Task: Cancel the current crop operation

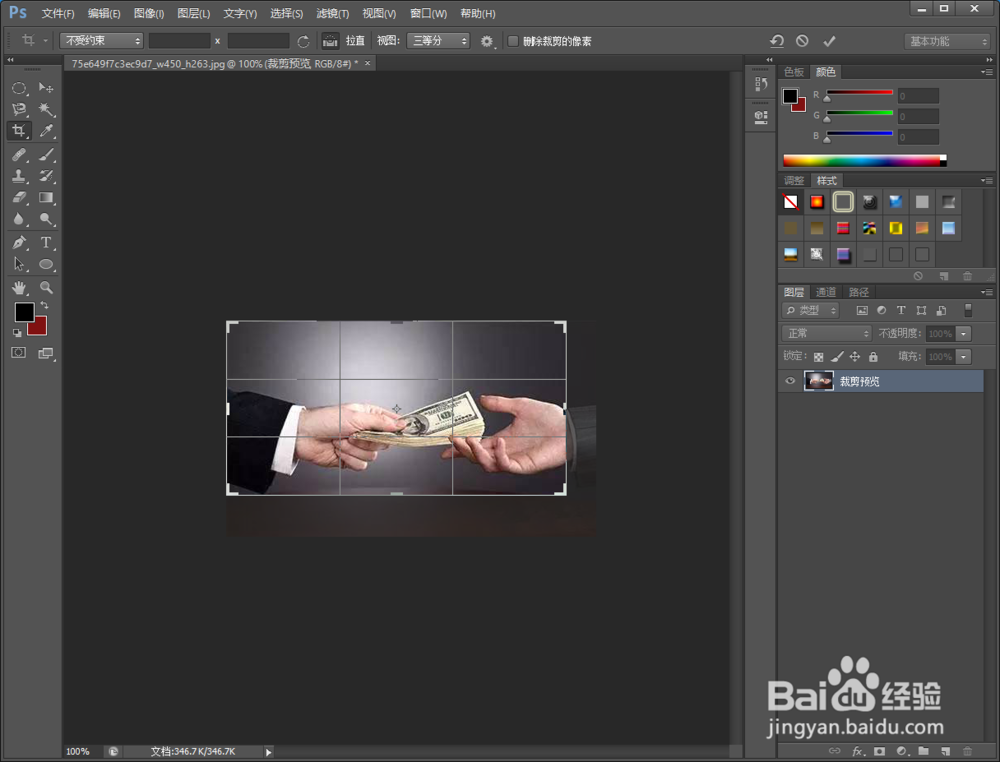Action: tap(802, 41)
